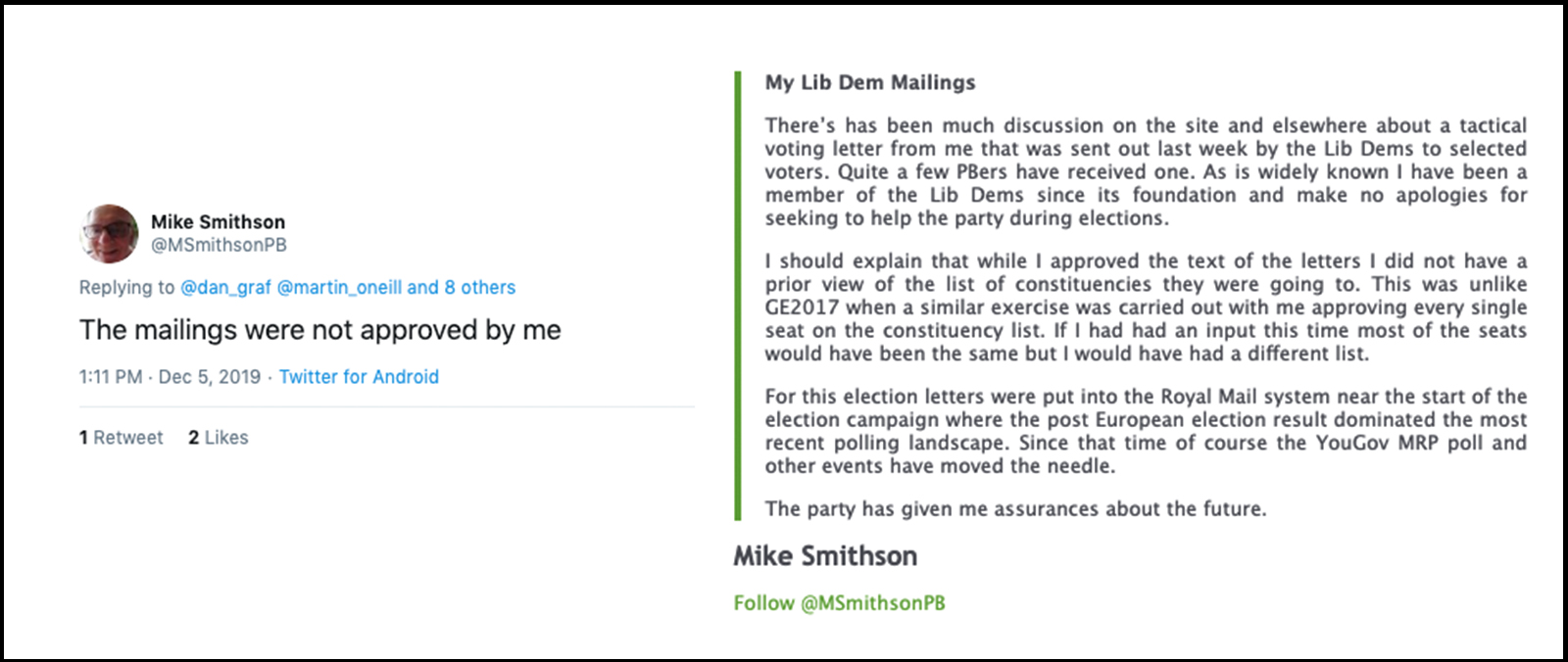Click the "Replying to" label
Image resolution: width=1568 pixels, height=662 pixels.
[127, 288]
